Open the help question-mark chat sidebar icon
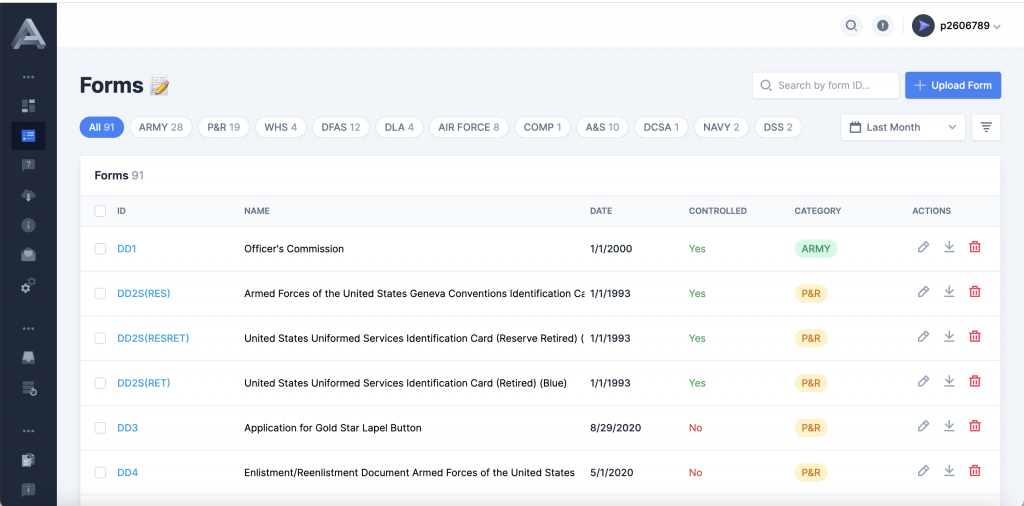This screenshot has height=506, width=1024. (28, 165)
